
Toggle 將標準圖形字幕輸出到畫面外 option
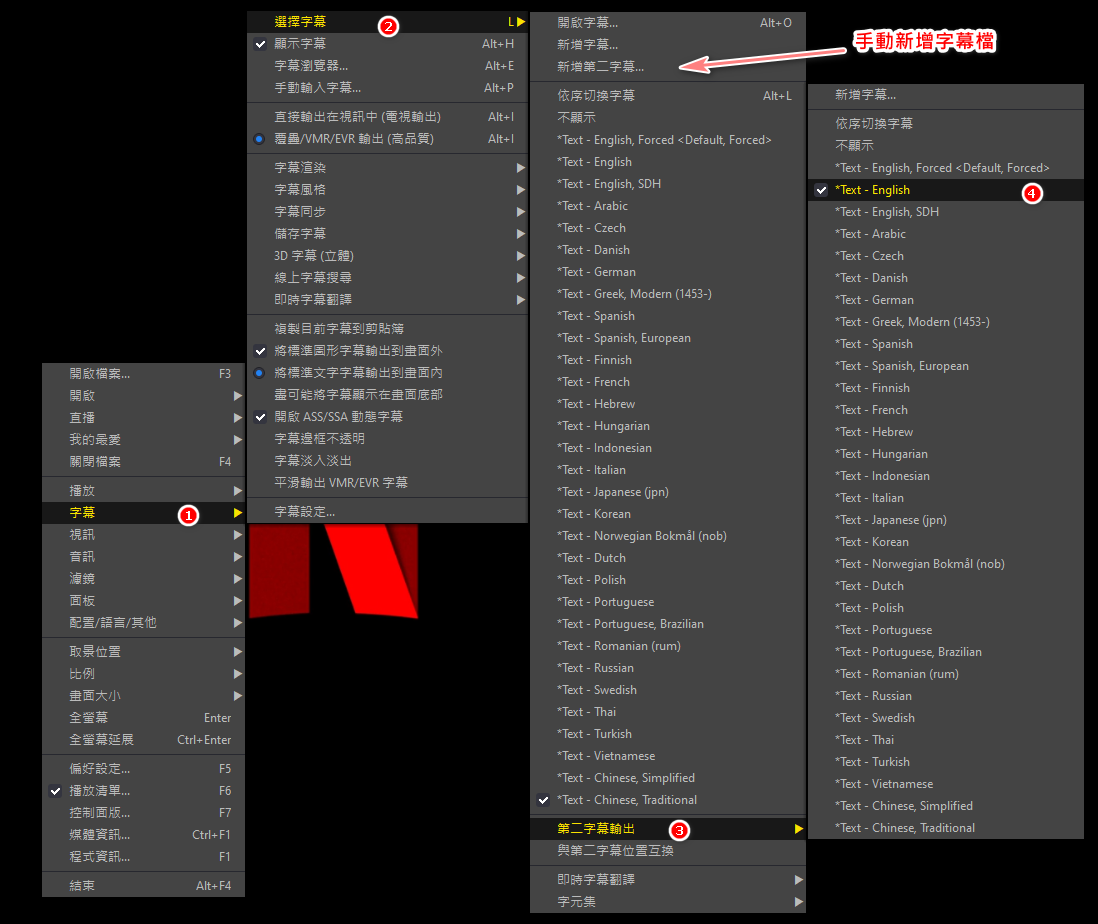click(x=358, y=351)
